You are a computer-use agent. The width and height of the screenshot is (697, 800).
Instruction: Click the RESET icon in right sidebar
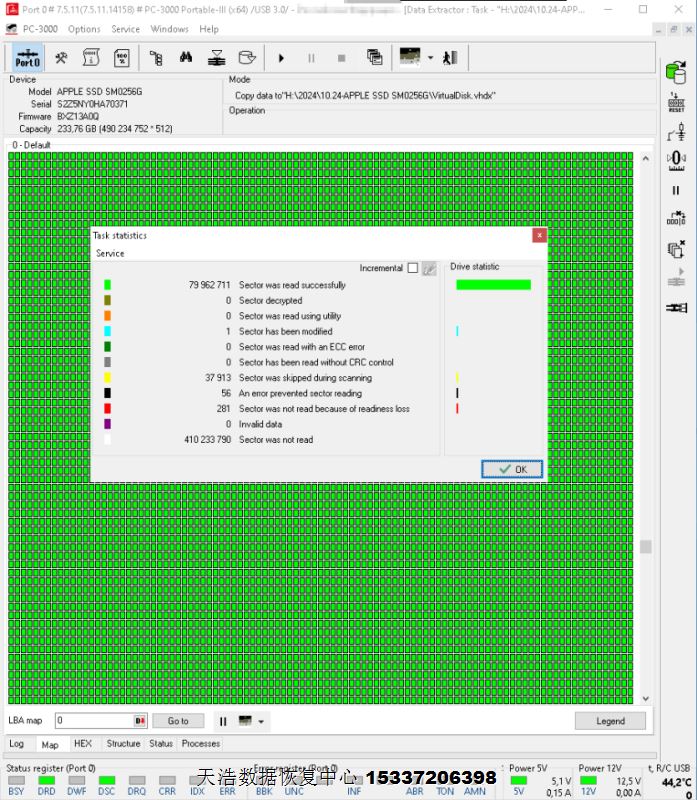pyautogui.click(x=676, y=101)
